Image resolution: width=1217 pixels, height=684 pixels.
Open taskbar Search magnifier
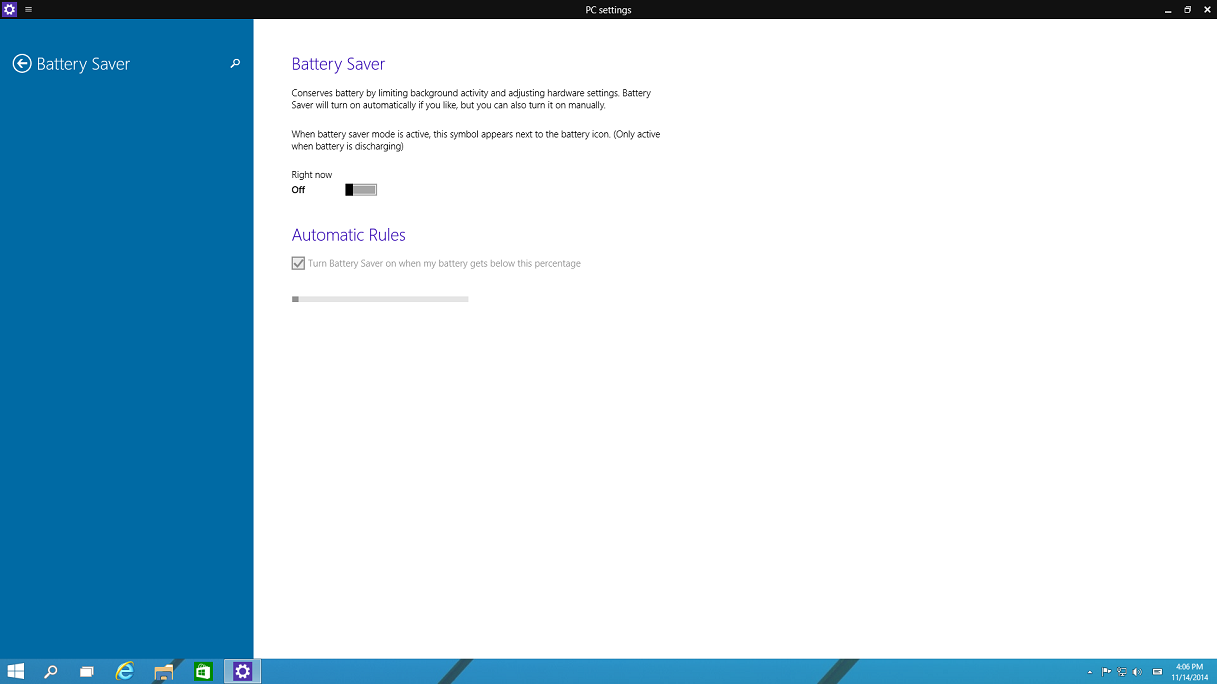pyautogui.click(x=51, y=672)
